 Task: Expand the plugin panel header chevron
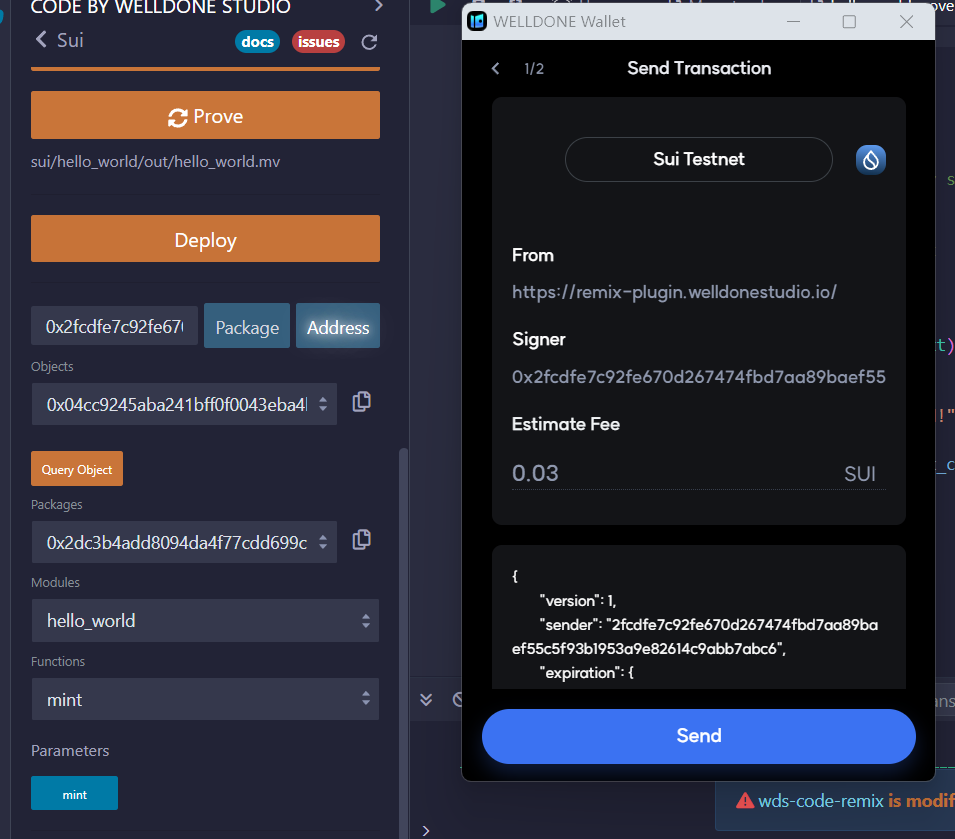(x=379, y=6)
